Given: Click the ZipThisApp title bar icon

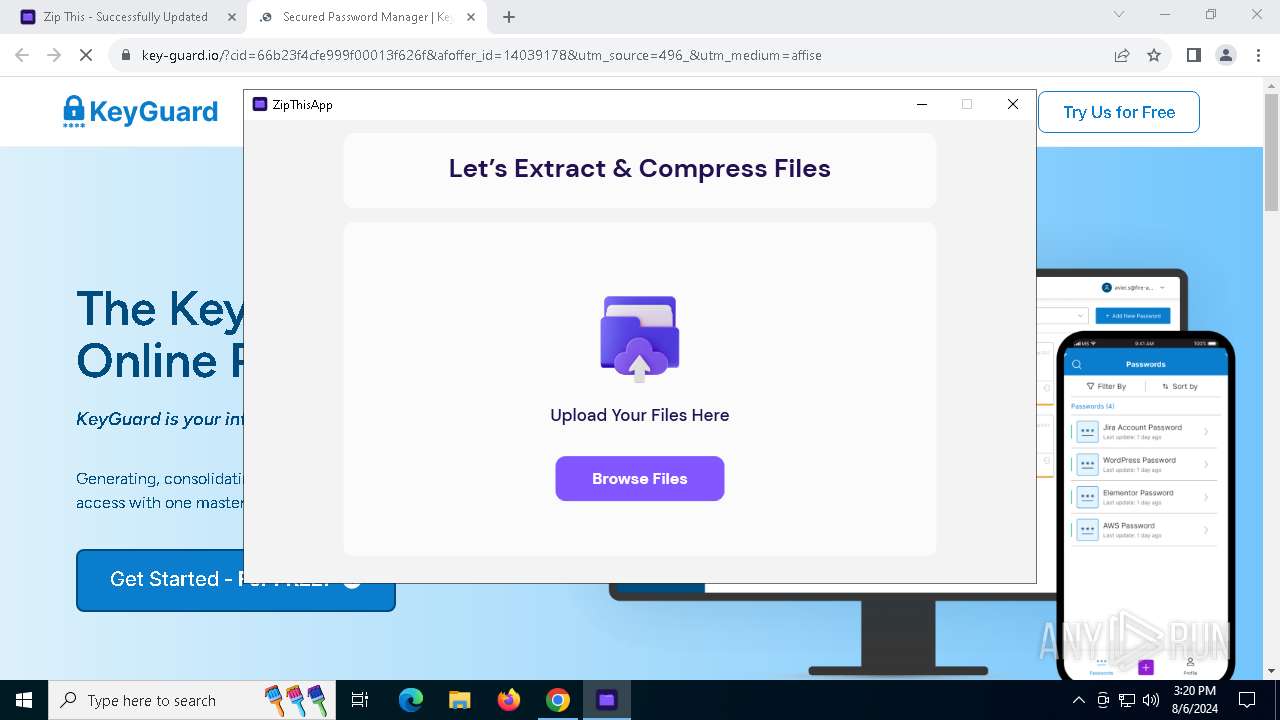Looking at the screenshot, I should pos(260,104).
